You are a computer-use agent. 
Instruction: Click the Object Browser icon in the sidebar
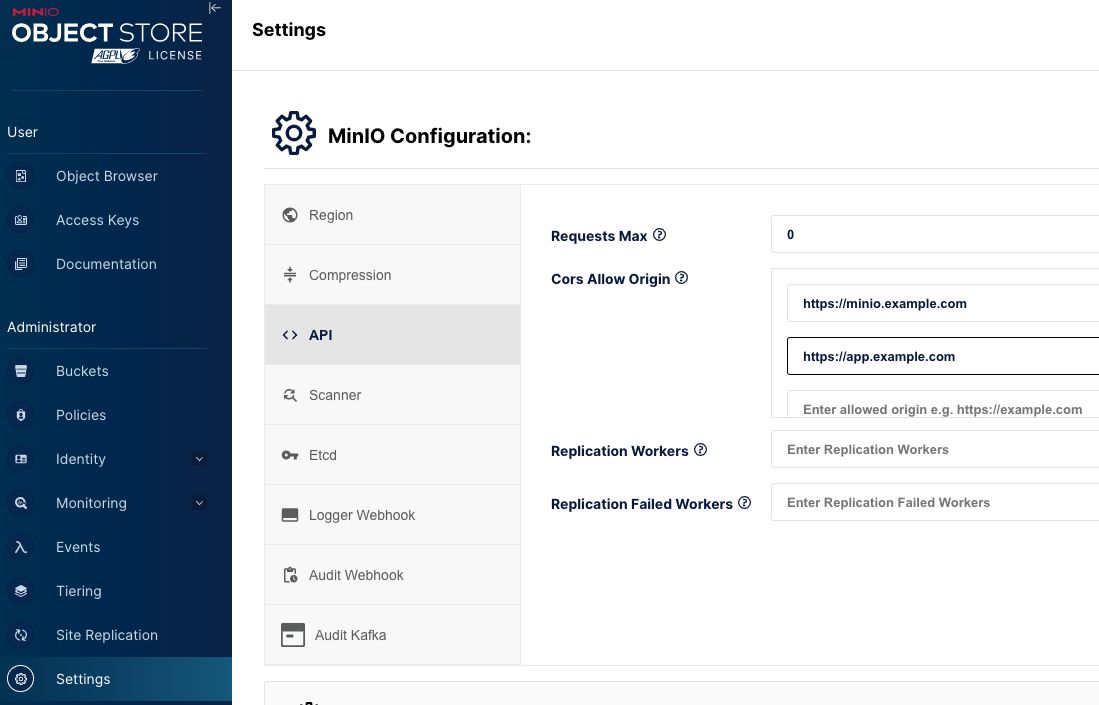click(x=21, y=176)
